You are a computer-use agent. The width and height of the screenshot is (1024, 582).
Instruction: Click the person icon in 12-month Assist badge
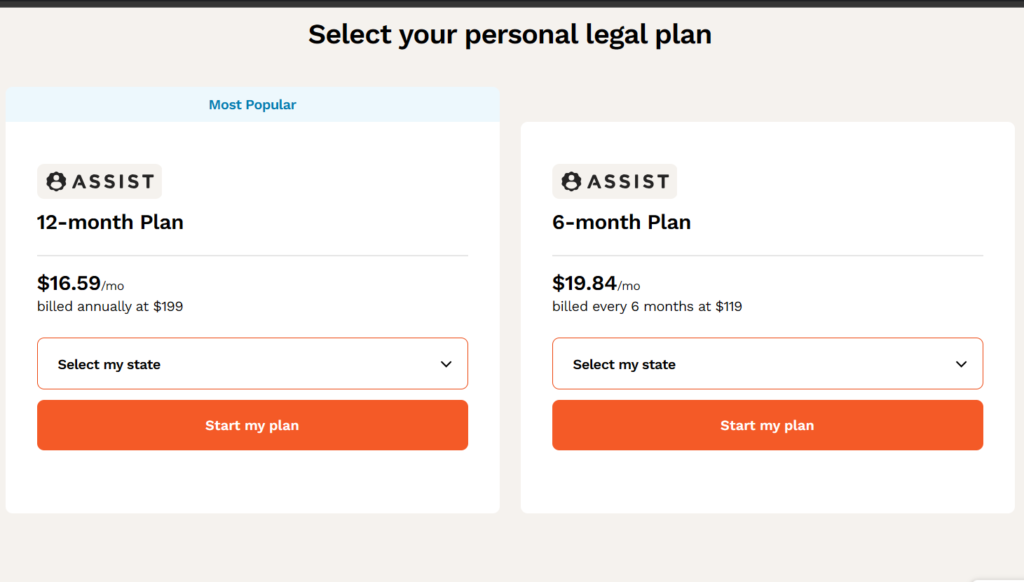(x=56, y=182)
